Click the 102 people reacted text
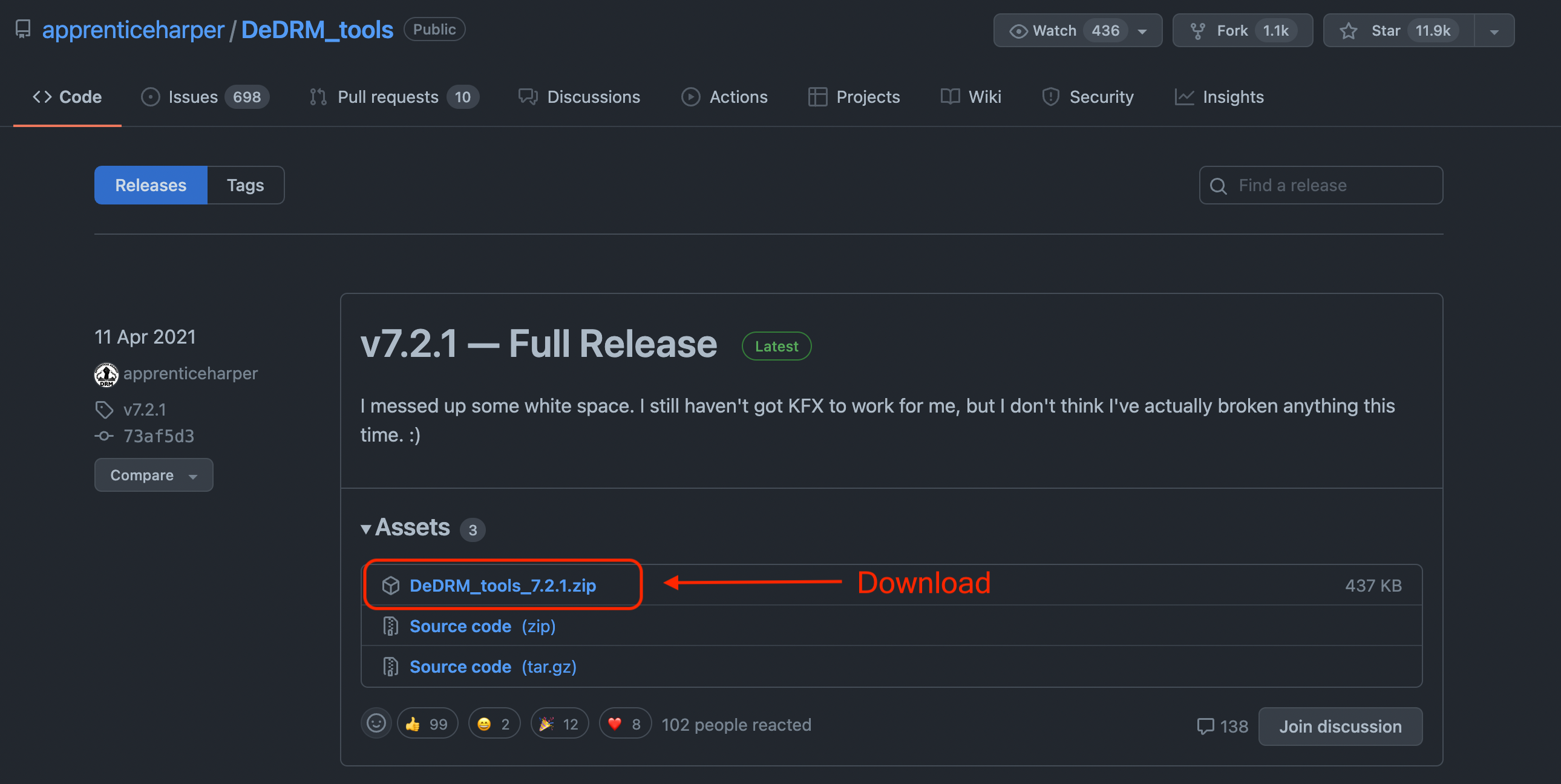Image resolution: width=1561 pixels, height=784 pixels. pyautogui.click(x=736, y=725)
